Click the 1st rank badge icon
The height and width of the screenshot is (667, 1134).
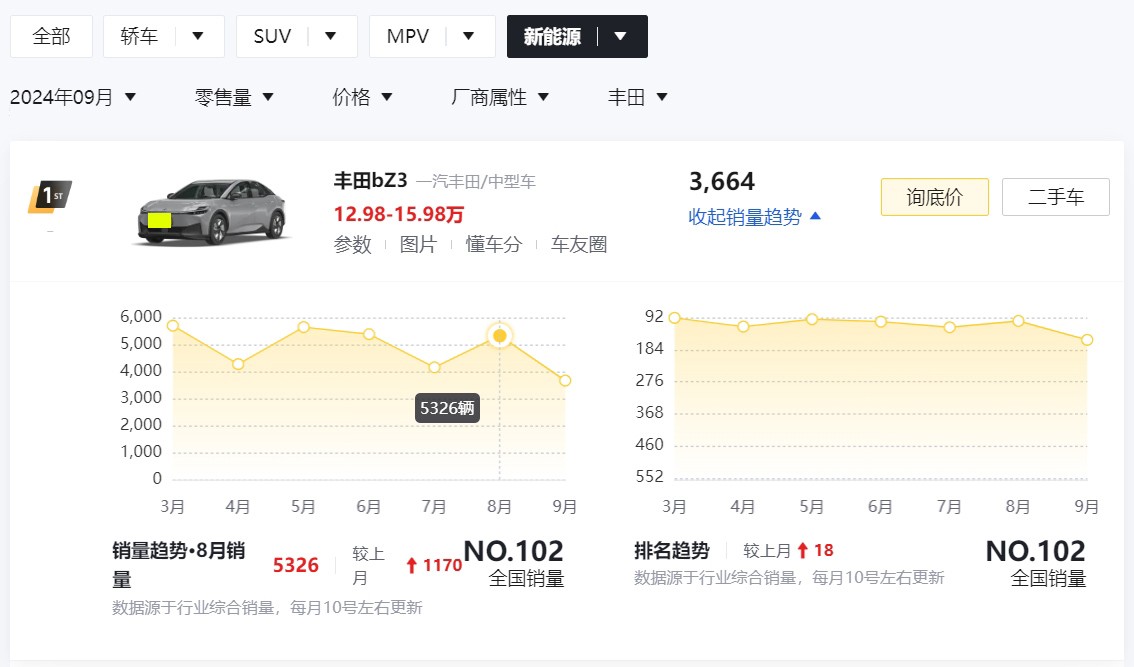(x=50, y=197)
